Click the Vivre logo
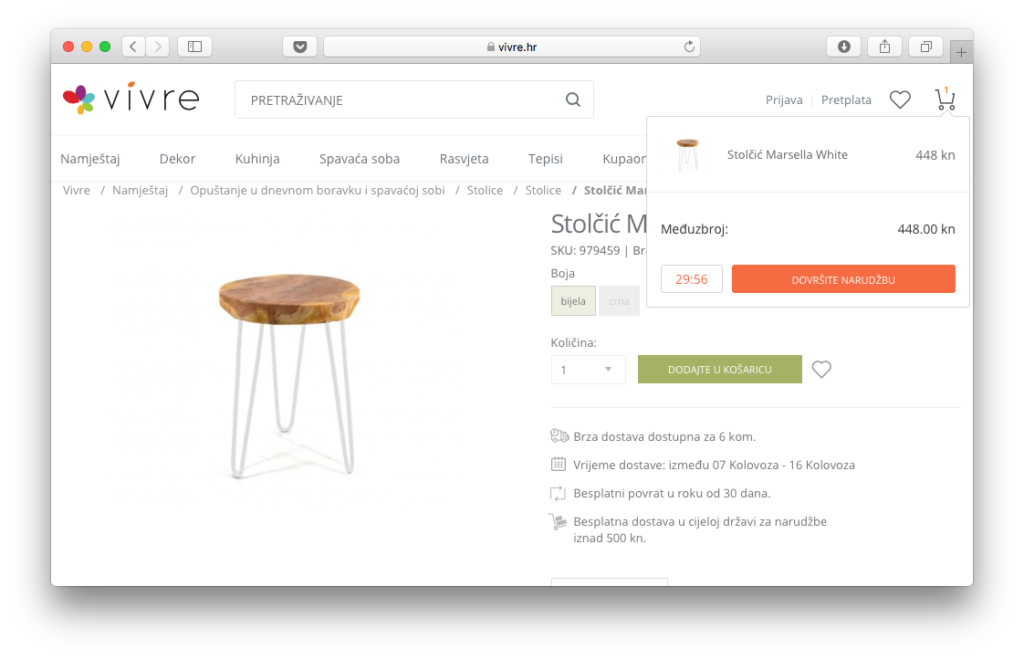Image resolution: width=1024 pixels, height=659 pixels. point(131,99)
